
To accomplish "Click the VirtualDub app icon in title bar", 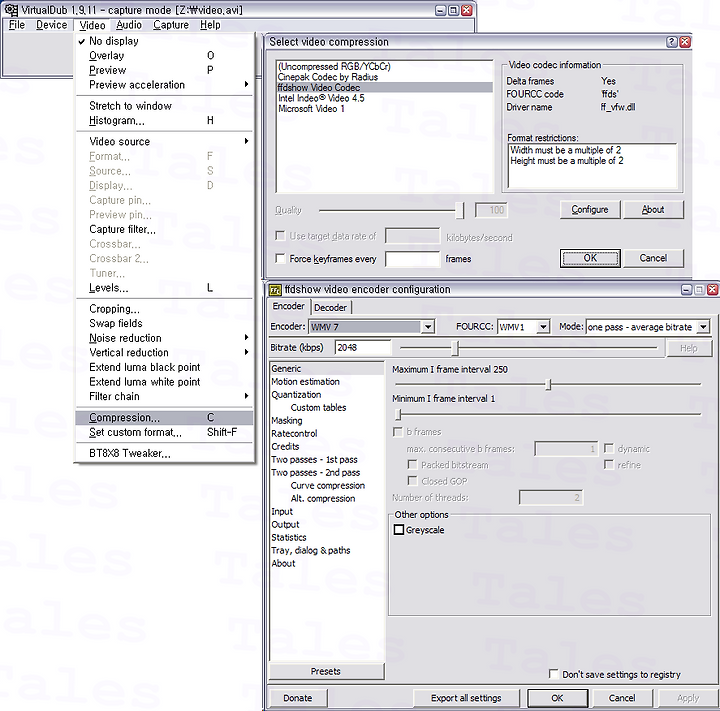I will click(x=11, y=10).
